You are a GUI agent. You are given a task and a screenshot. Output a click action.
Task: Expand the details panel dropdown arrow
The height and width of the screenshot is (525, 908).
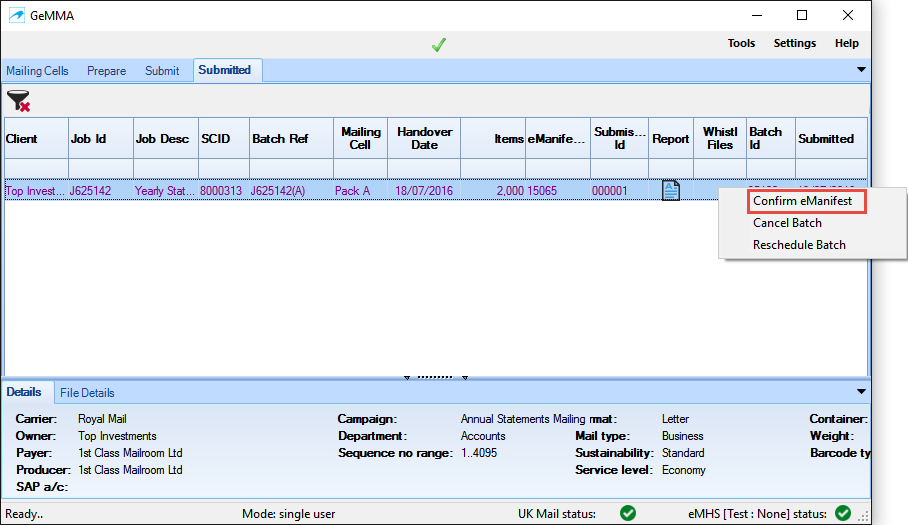pyautogui.click(x=861, y=392)
